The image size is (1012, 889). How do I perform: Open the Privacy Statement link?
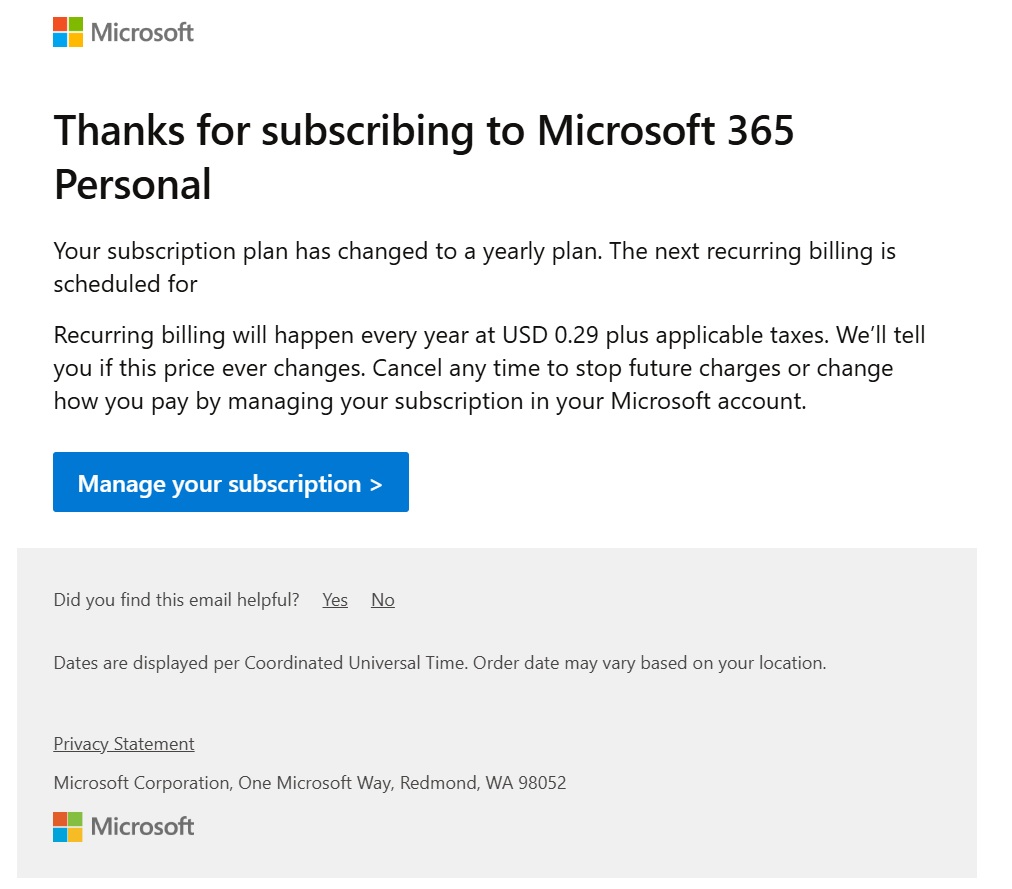[x=124, y=744]
